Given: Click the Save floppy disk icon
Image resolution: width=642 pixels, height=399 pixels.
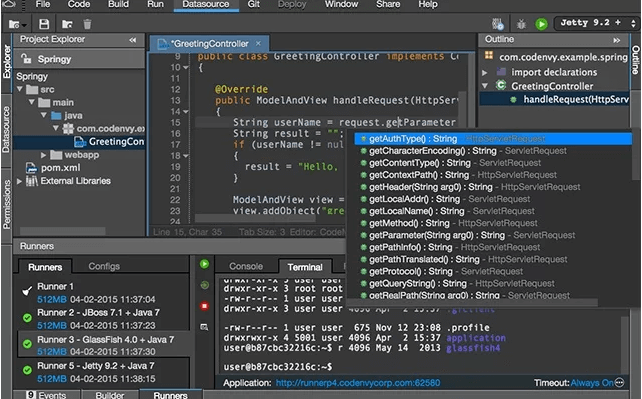Looking at the screenshot, I should (x=44, y=24).
